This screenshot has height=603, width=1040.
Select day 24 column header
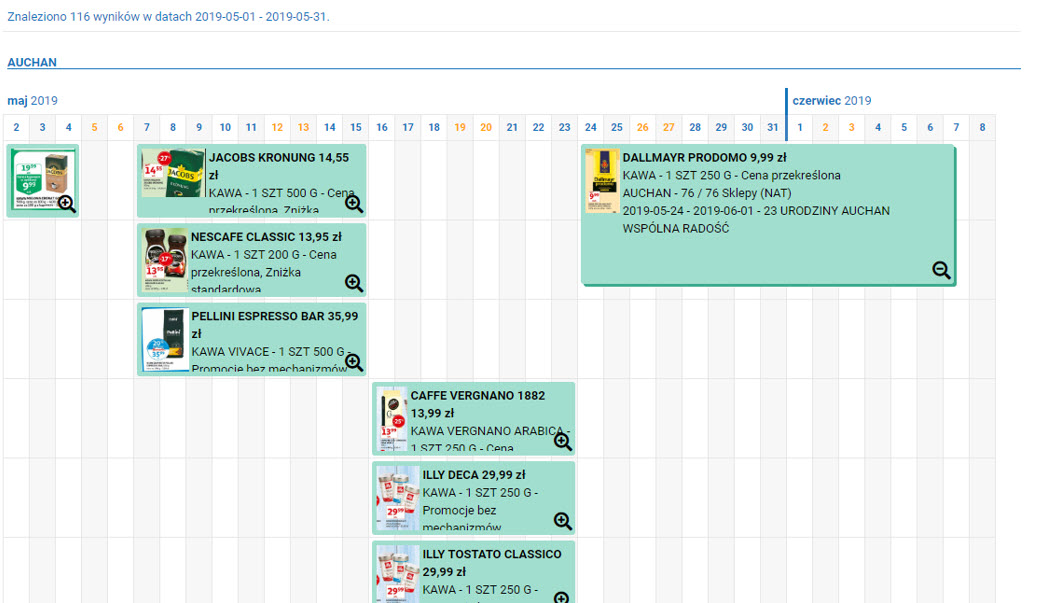pyautogui.click(x=590, y=127)
